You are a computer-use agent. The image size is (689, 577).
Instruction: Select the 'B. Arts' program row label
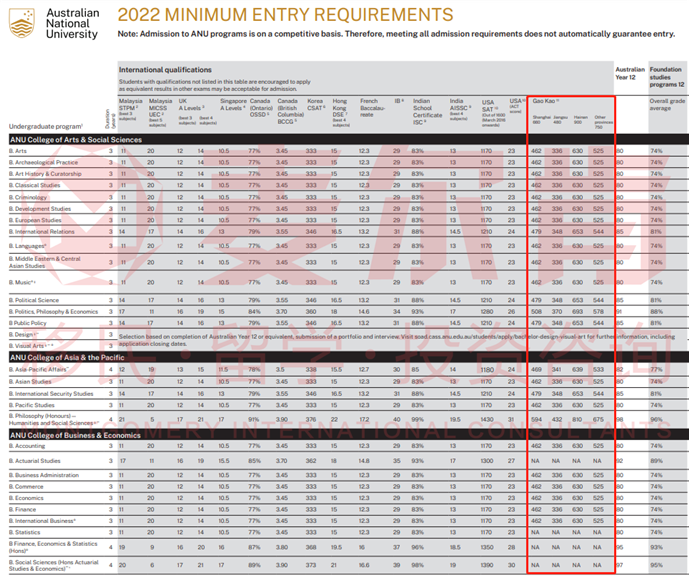[18, 151]
